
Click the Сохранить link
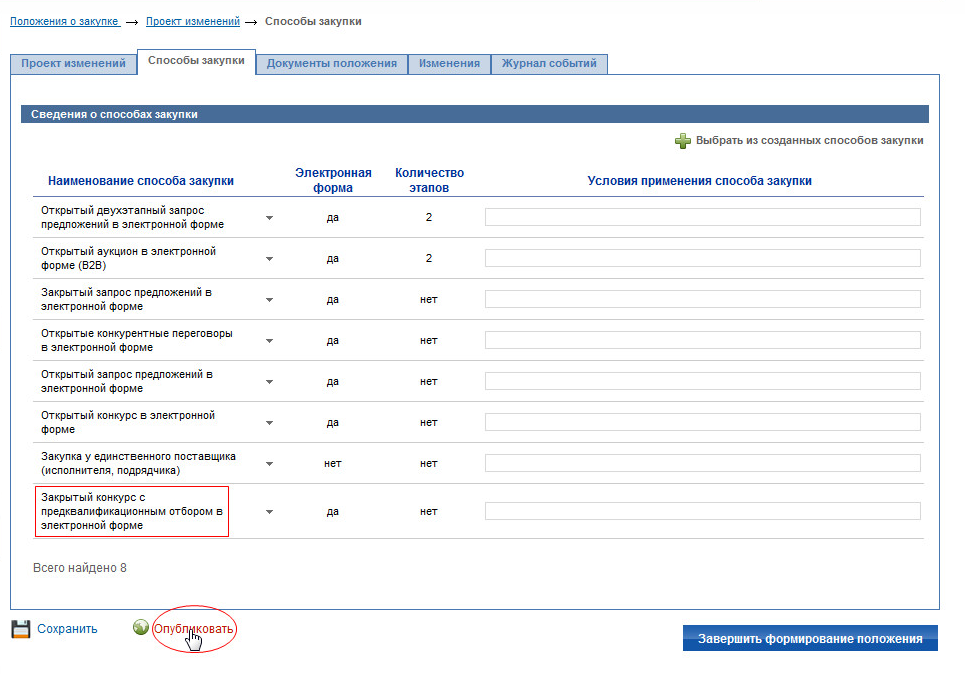click(67, 629)
